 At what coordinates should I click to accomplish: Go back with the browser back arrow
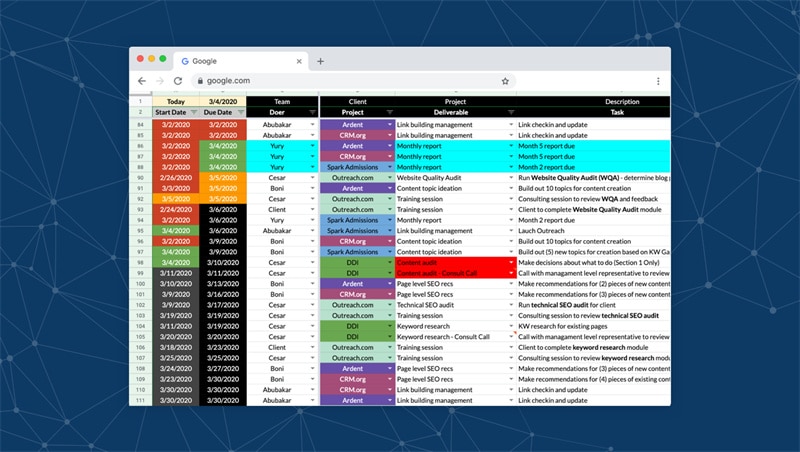point(142,81)
